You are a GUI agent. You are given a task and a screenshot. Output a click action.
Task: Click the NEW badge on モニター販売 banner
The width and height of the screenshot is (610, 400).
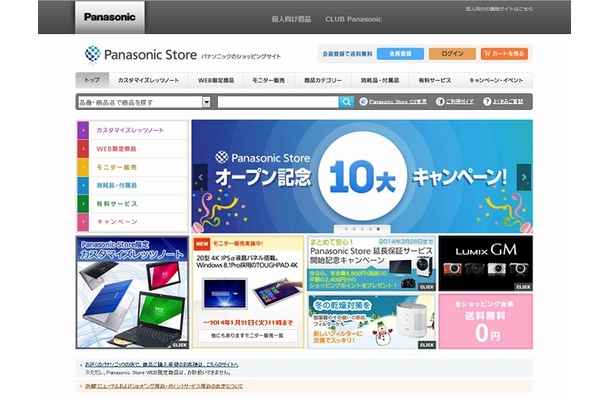click(202, 244)
